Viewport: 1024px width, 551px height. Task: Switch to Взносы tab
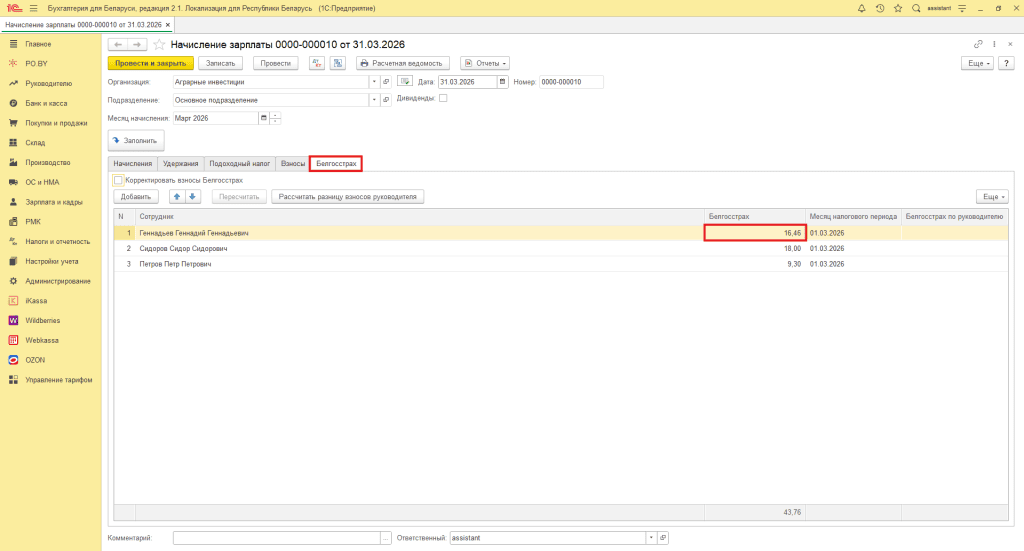point(293,164)
